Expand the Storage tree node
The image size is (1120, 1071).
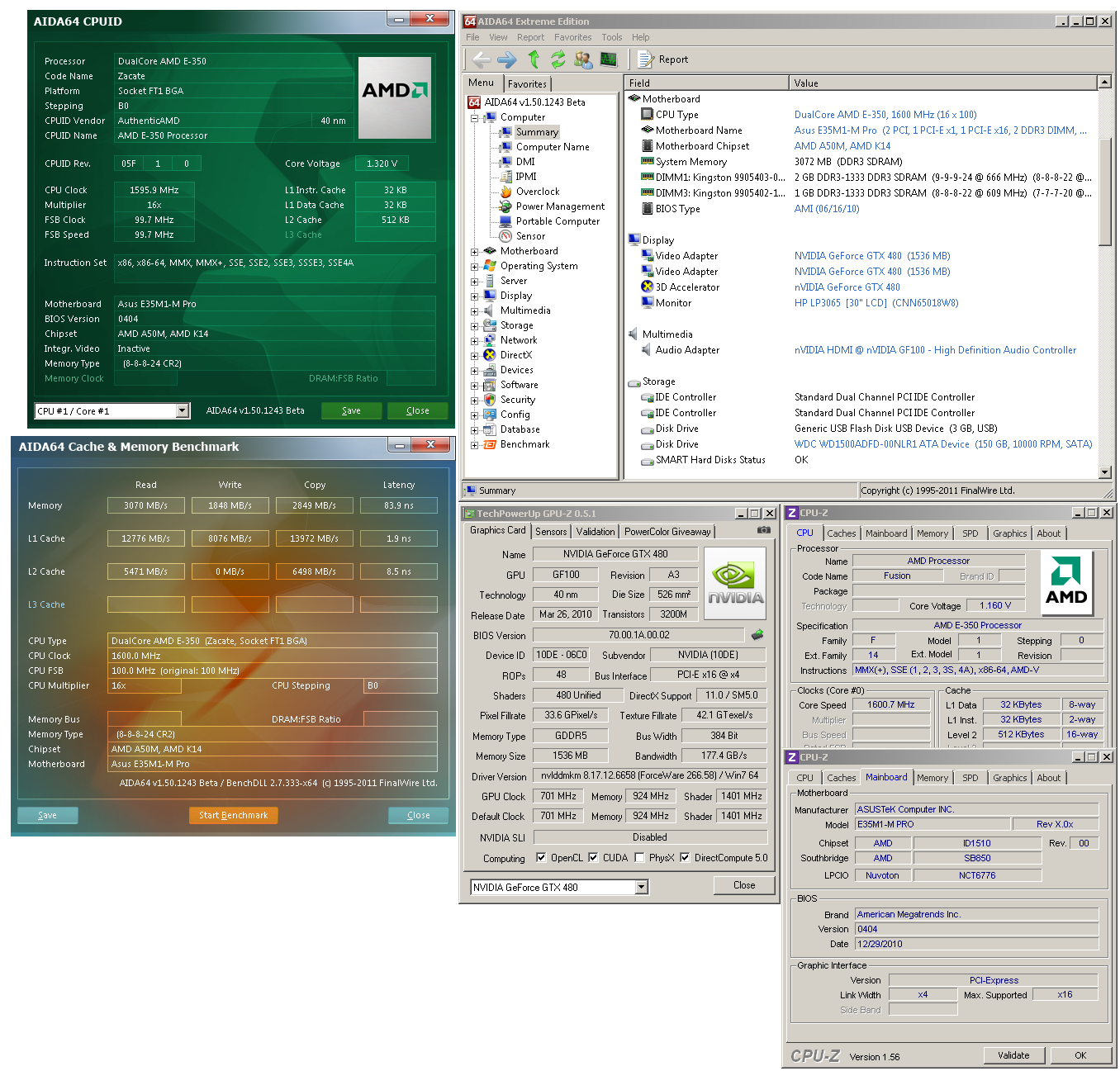pos(475,326)
